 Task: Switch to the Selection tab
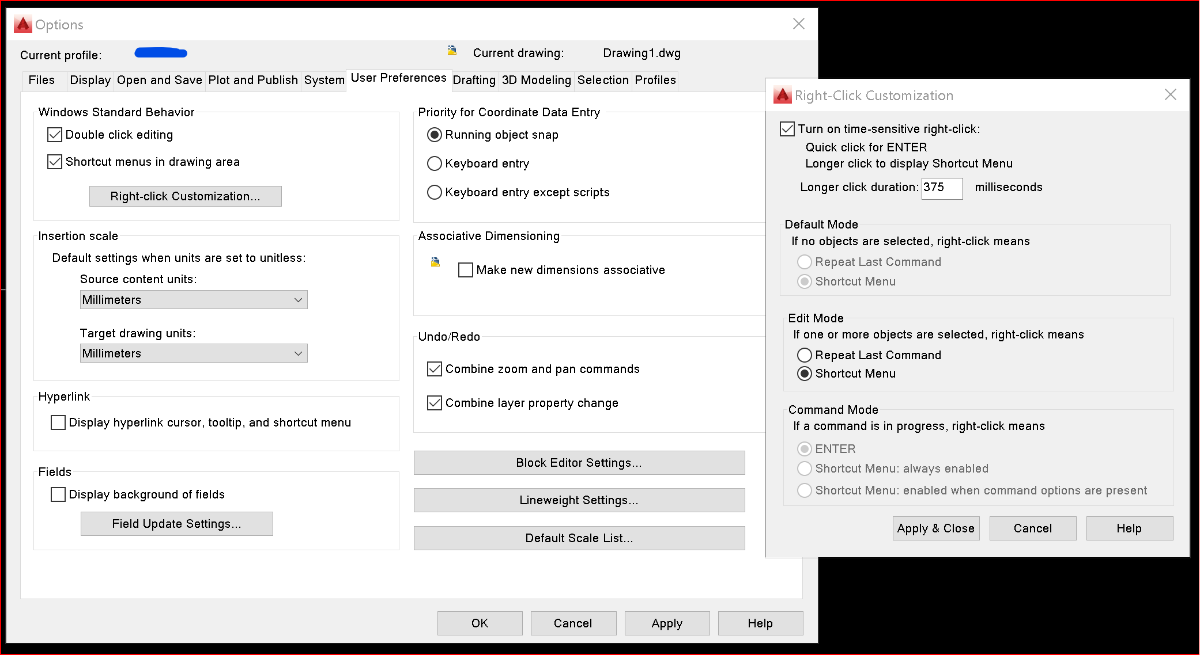[x=603, y=80]
